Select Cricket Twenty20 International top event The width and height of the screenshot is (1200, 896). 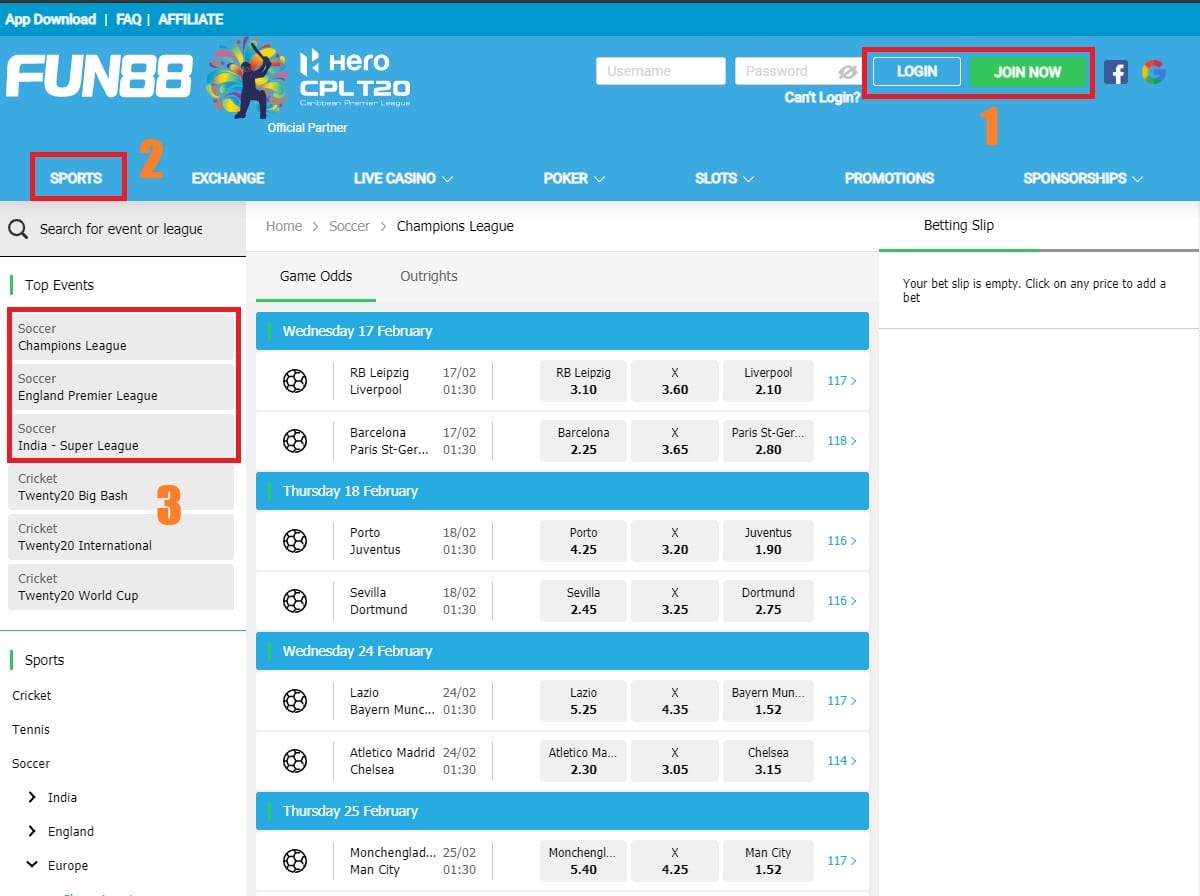(x=121, y=537)
